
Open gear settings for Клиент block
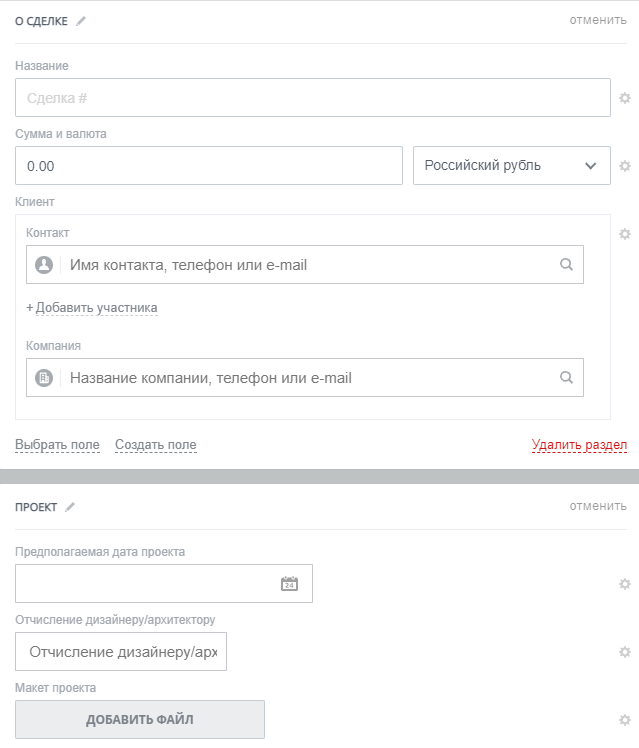pyautogui.click(x=625, y=234)
